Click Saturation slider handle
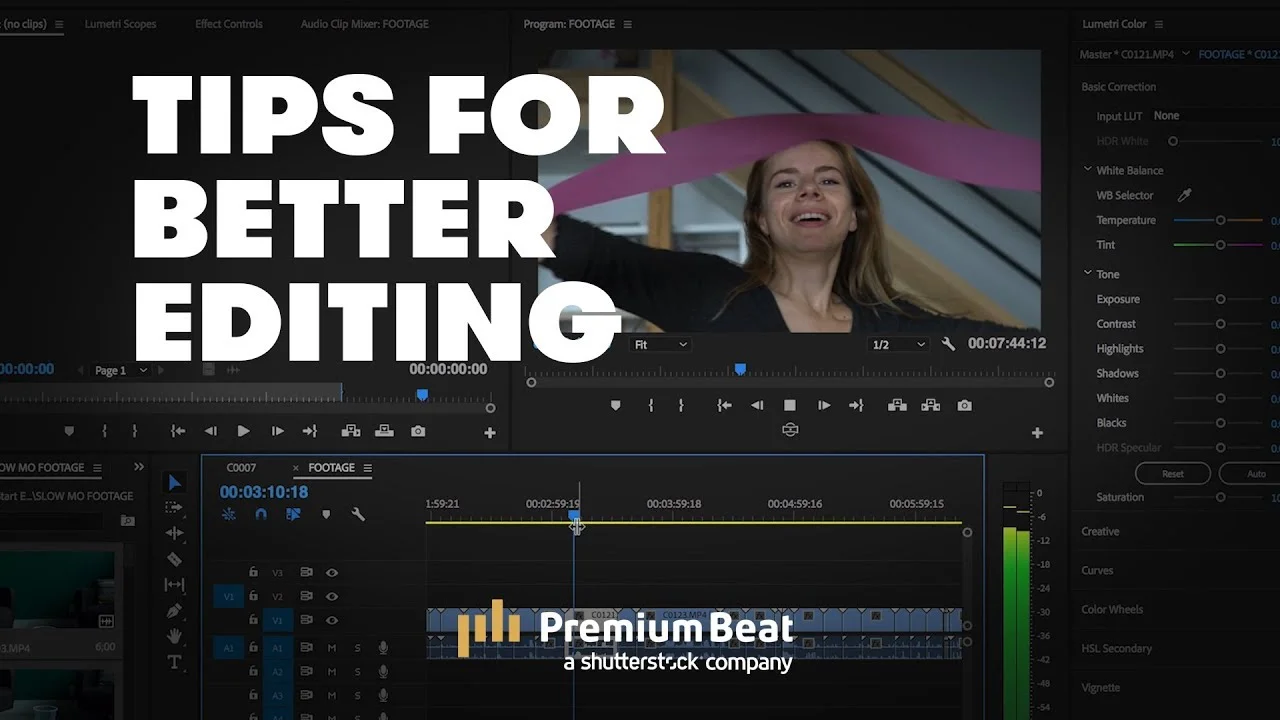The height and width of the screenshot is (720, 1280). 1220,497
